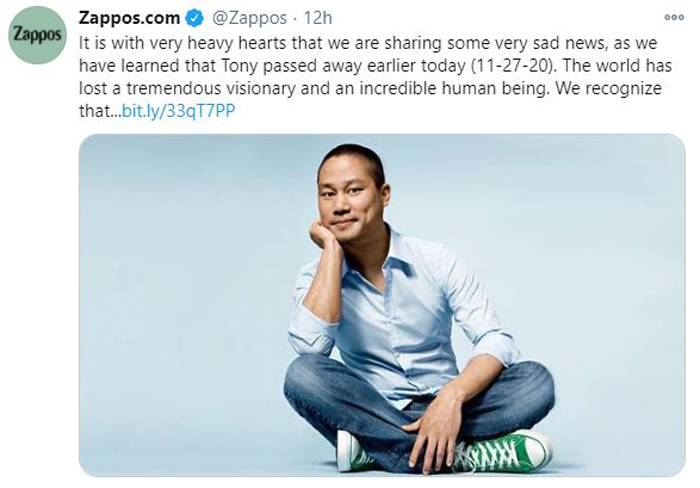Click the tweet text starting "It is with"
Image resolution: width=700 pixels, height=488 pixels.
375,77
